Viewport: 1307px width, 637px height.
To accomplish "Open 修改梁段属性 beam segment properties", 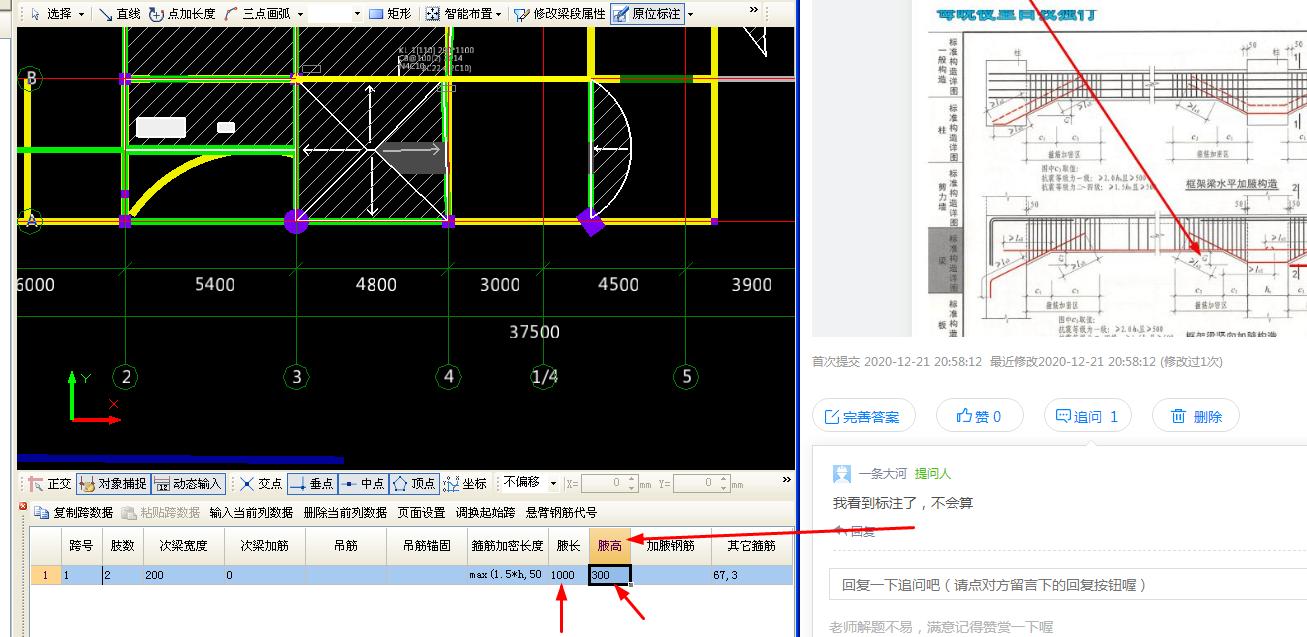I will coord(559,14).
